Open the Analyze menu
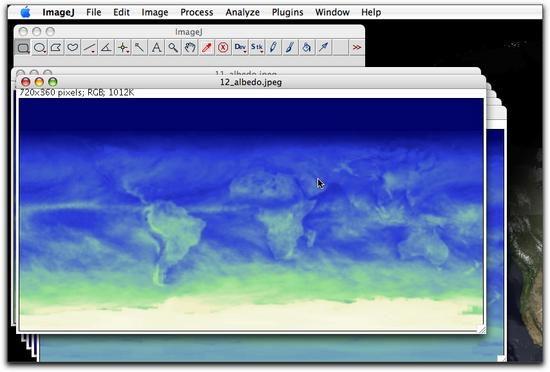This screenshot has width=550, height=372. pyautogui.click(x=242, y=12)
